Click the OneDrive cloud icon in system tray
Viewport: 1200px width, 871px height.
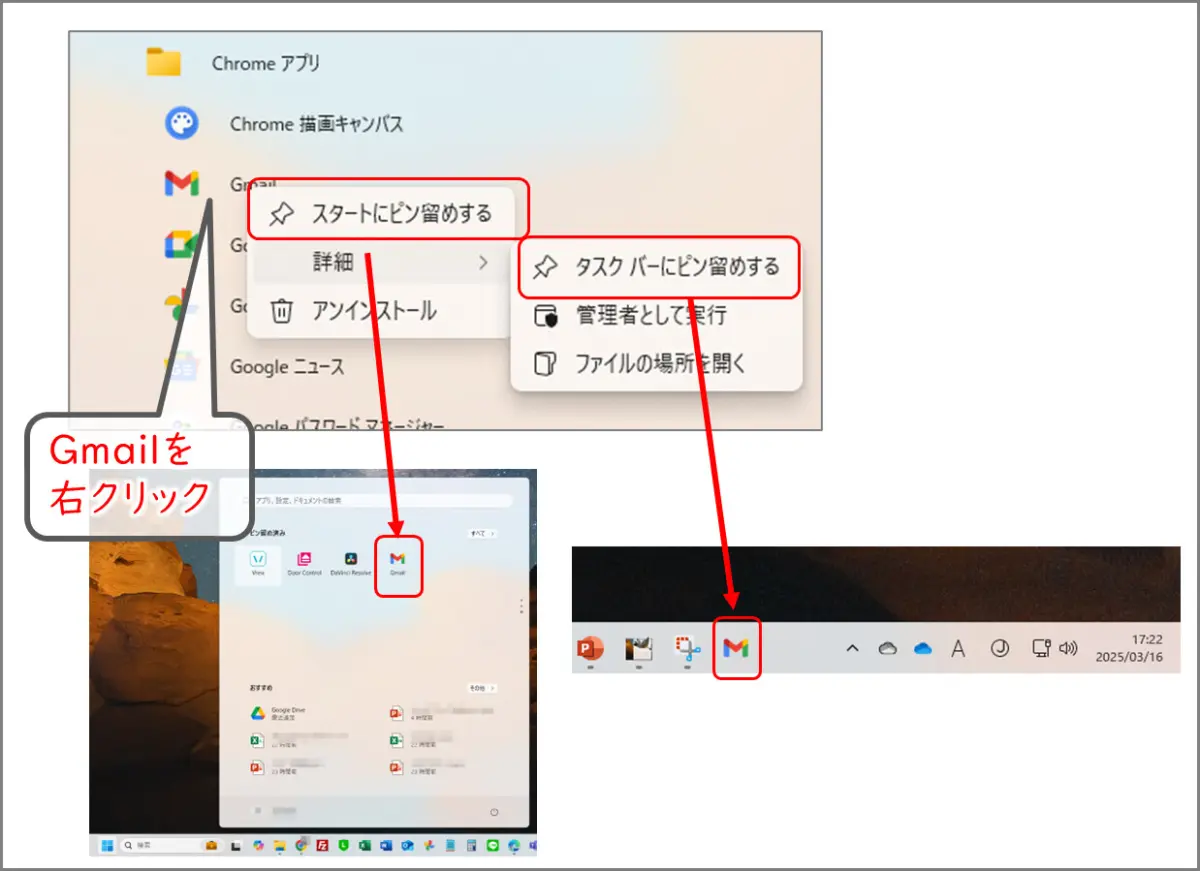(921, 648)
